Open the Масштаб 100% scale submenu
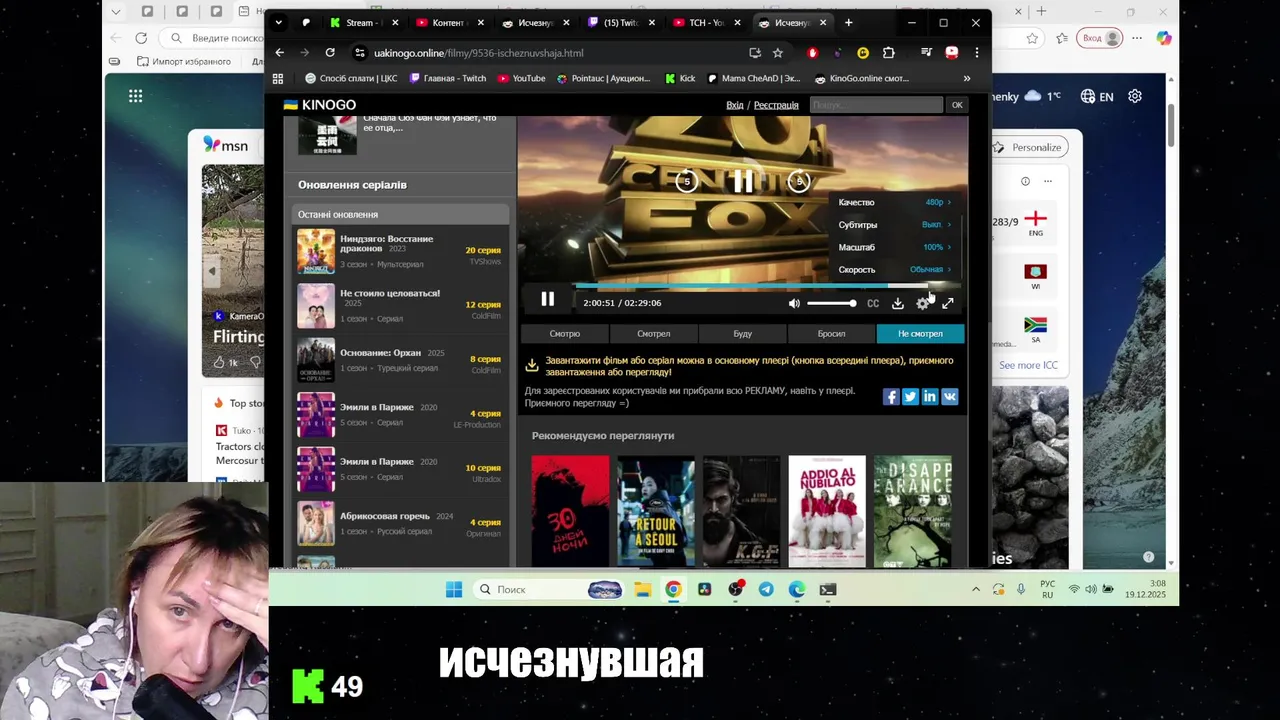 tap(895, 247)
